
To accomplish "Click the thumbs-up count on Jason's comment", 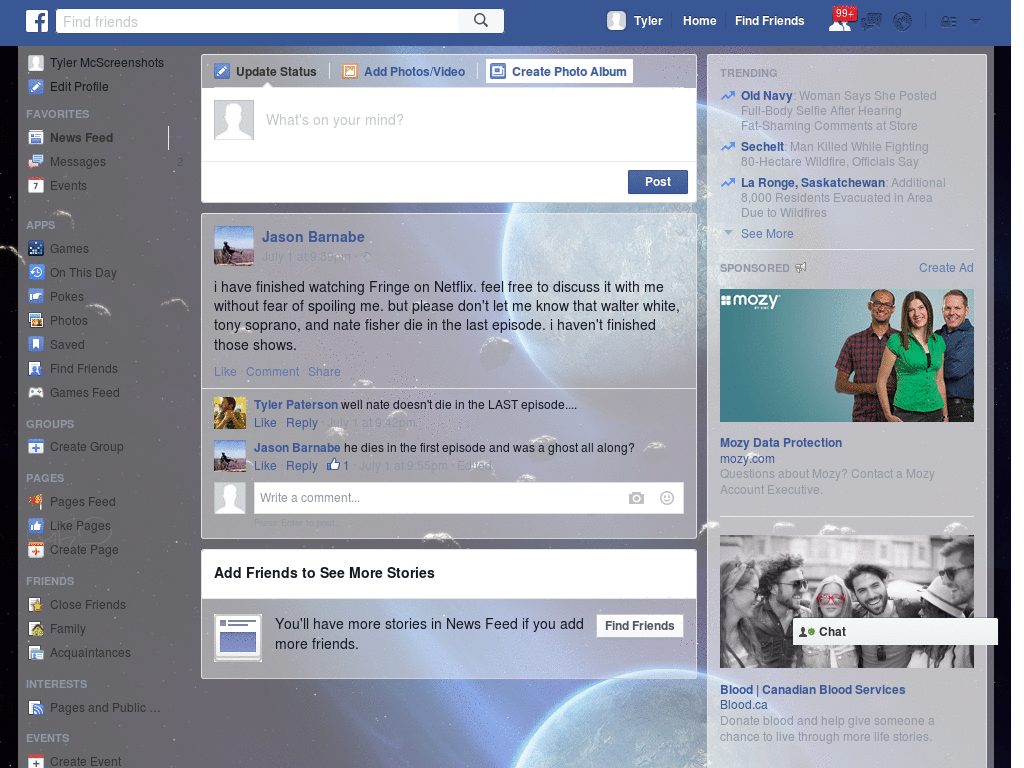I will point(338,465).
